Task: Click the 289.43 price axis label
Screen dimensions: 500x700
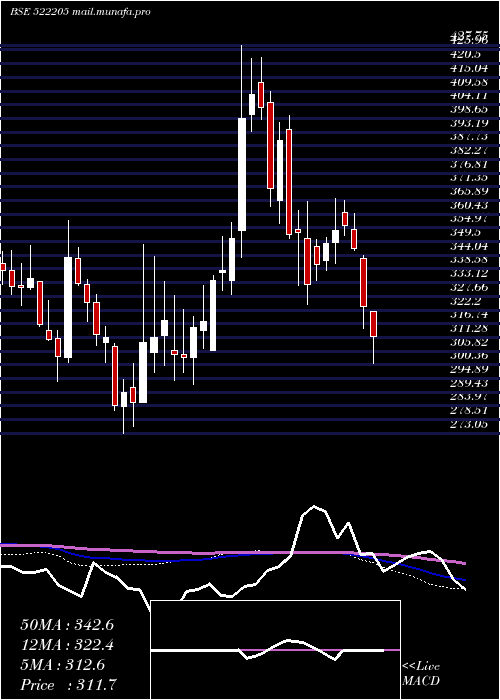Action: tap(469, 383)
